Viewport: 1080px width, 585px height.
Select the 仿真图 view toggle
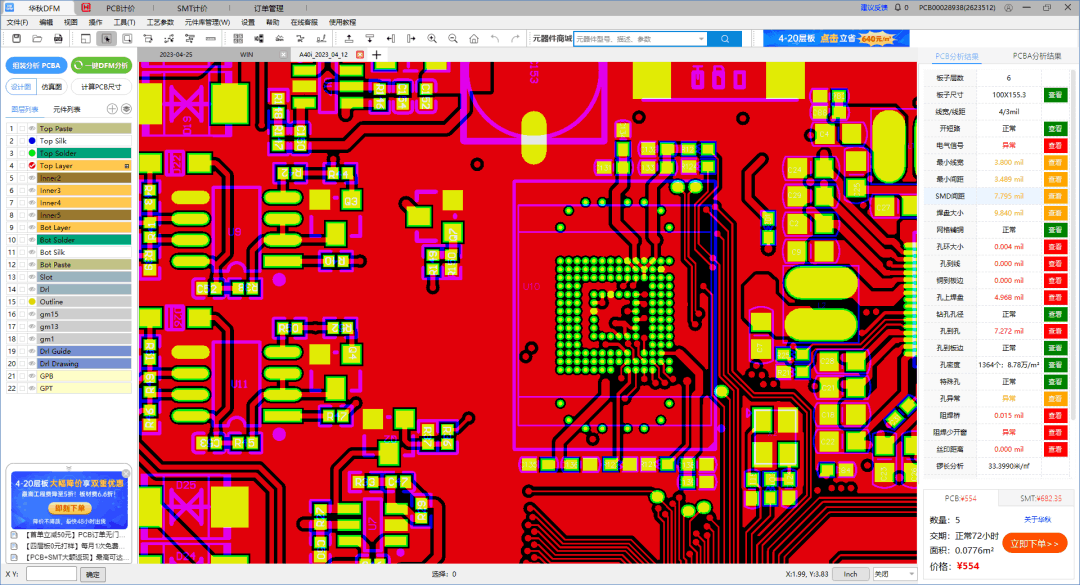[x=52, y=87]
